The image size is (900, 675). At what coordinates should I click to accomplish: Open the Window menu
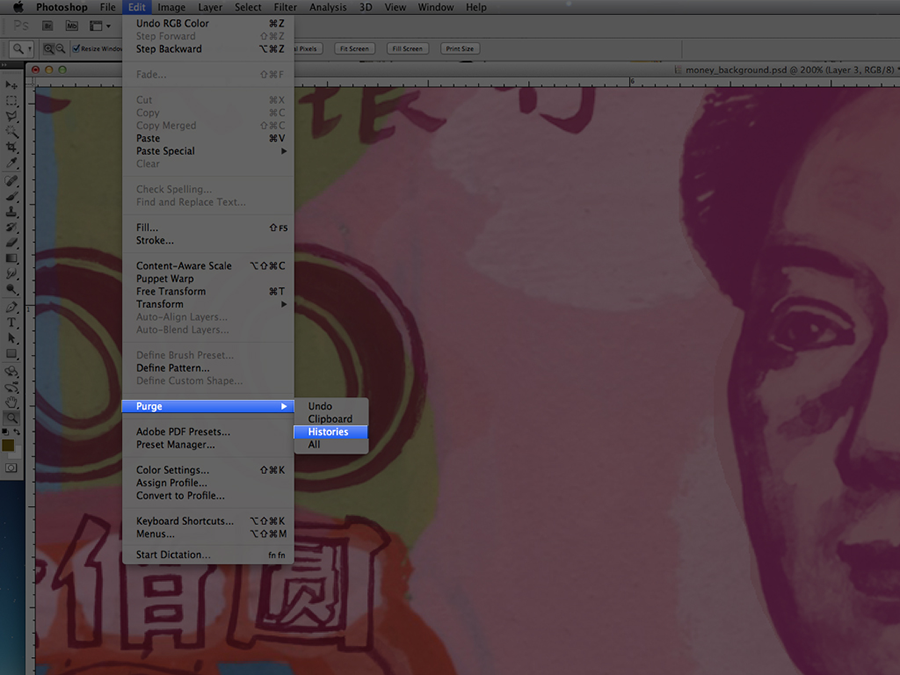(x=436, y=7)
